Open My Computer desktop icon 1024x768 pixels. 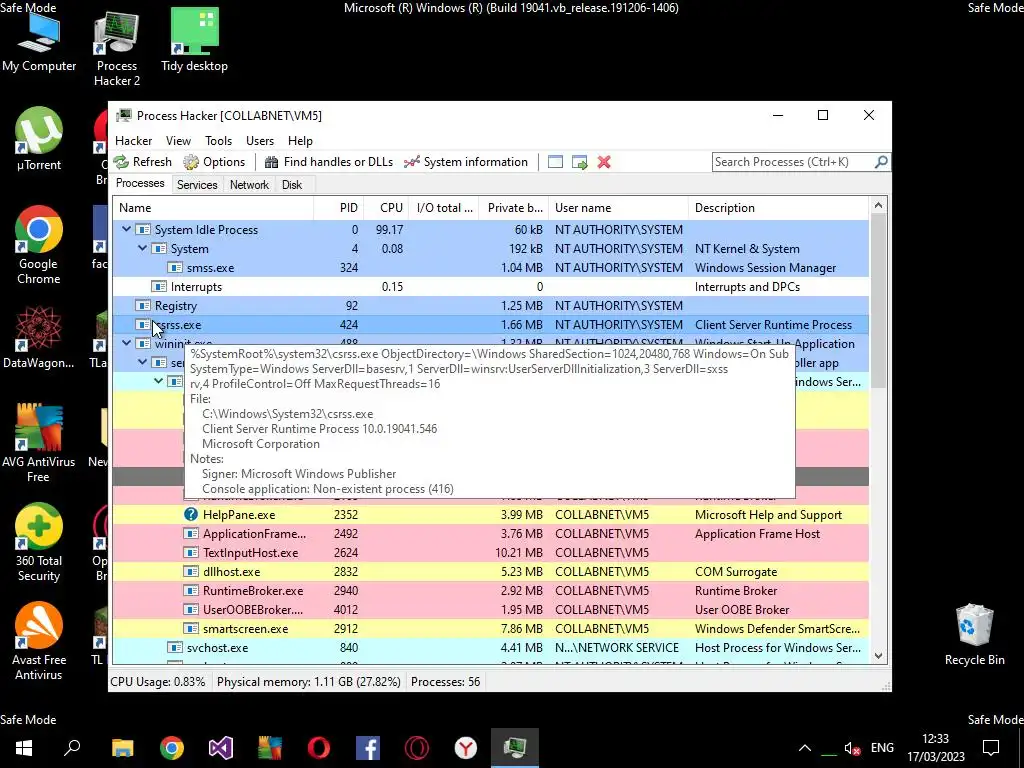pos(39,40)
